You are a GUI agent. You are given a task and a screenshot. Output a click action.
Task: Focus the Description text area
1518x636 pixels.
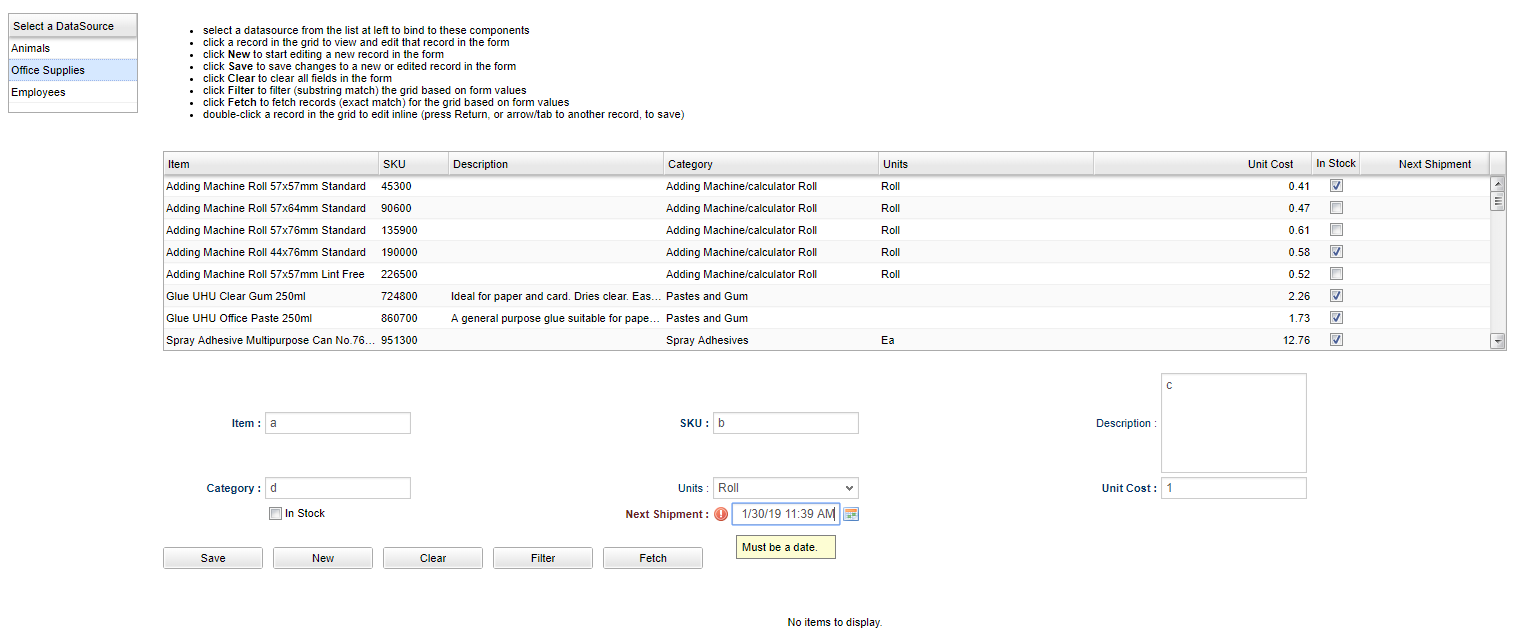pos(1233,423)
